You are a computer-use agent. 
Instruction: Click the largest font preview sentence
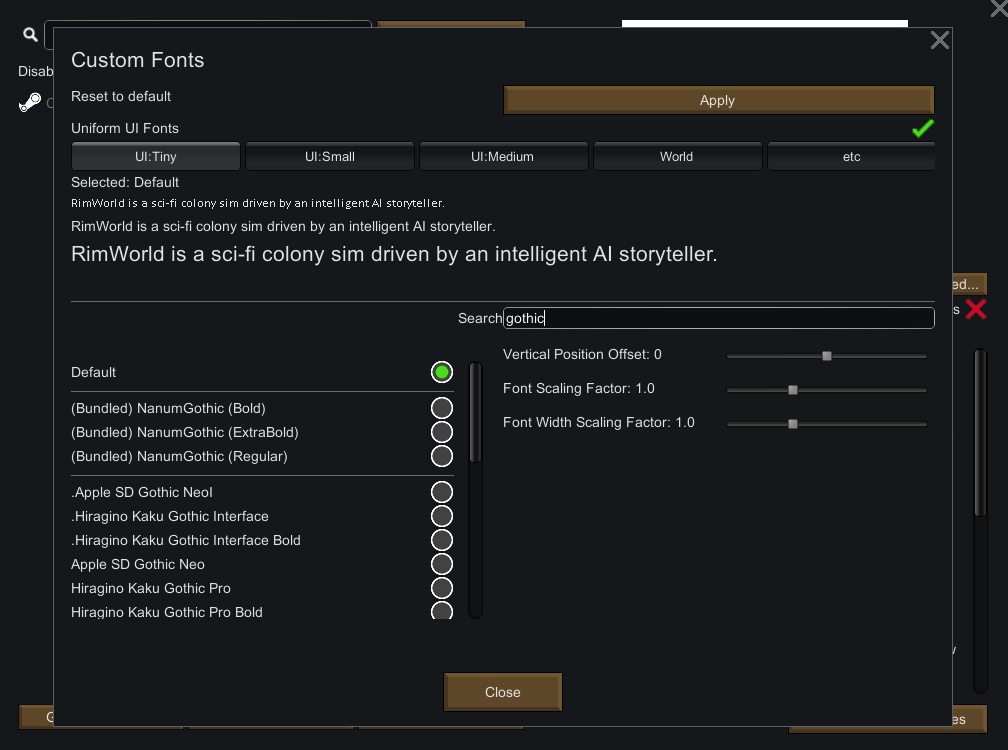pyautogui.click(x=394, y=254)
